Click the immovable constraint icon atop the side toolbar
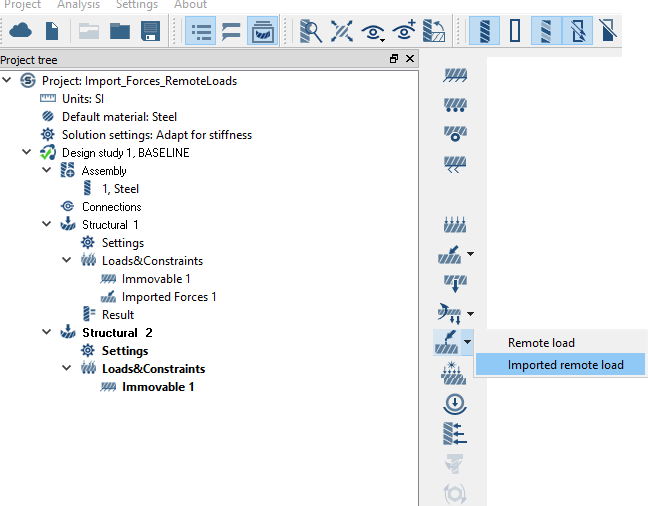Screen dimensions: 648x506 point(455,77)
